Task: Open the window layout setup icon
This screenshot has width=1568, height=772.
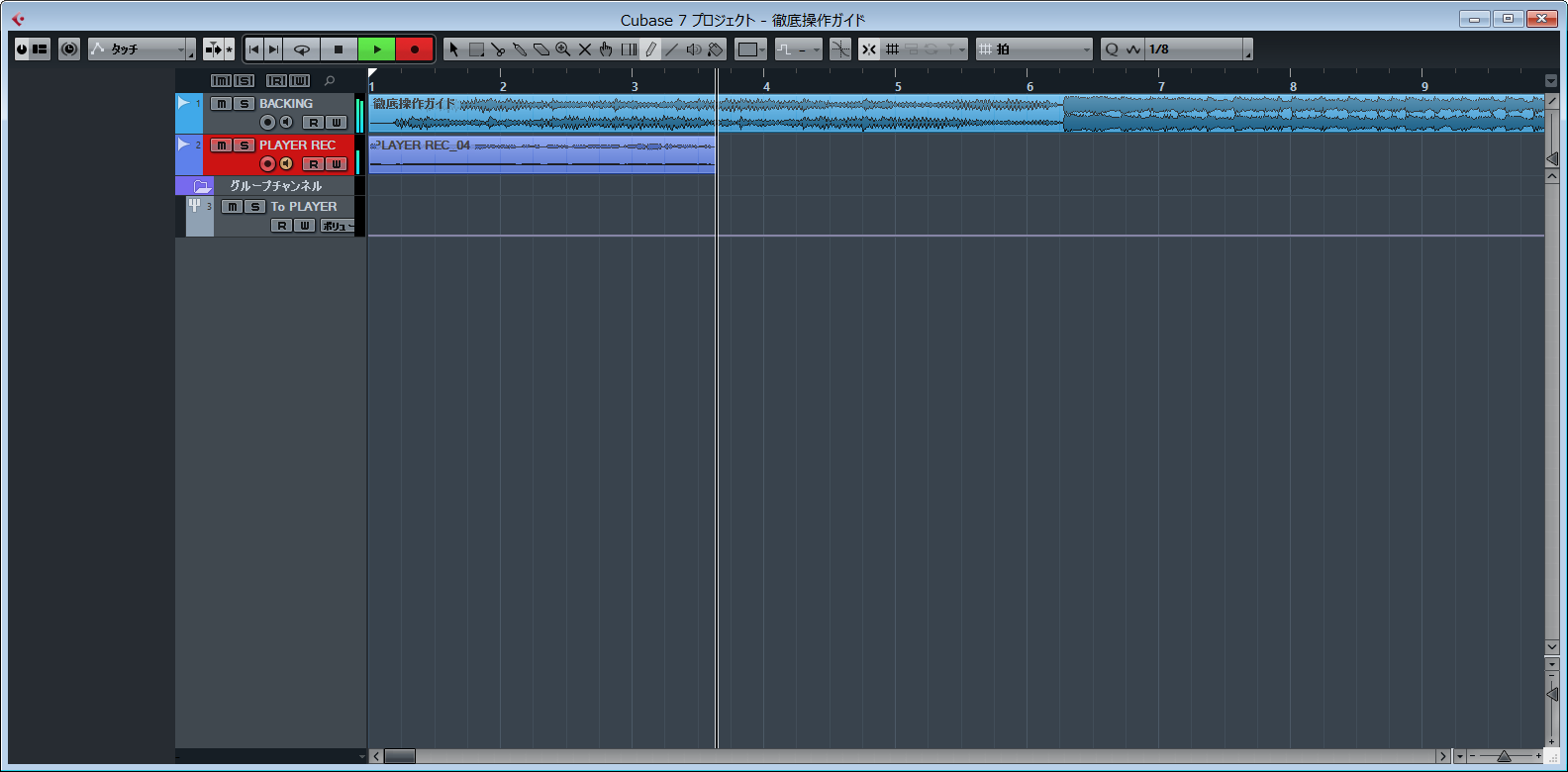Action: click(41, 49)
